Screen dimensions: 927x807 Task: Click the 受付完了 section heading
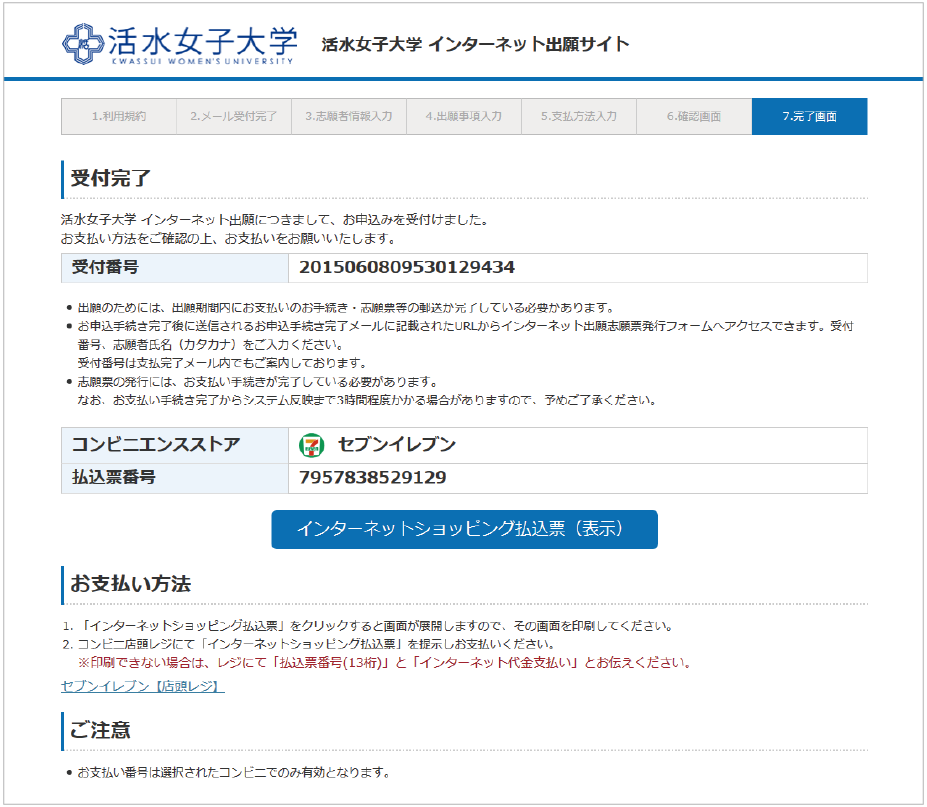coord(110,179)
